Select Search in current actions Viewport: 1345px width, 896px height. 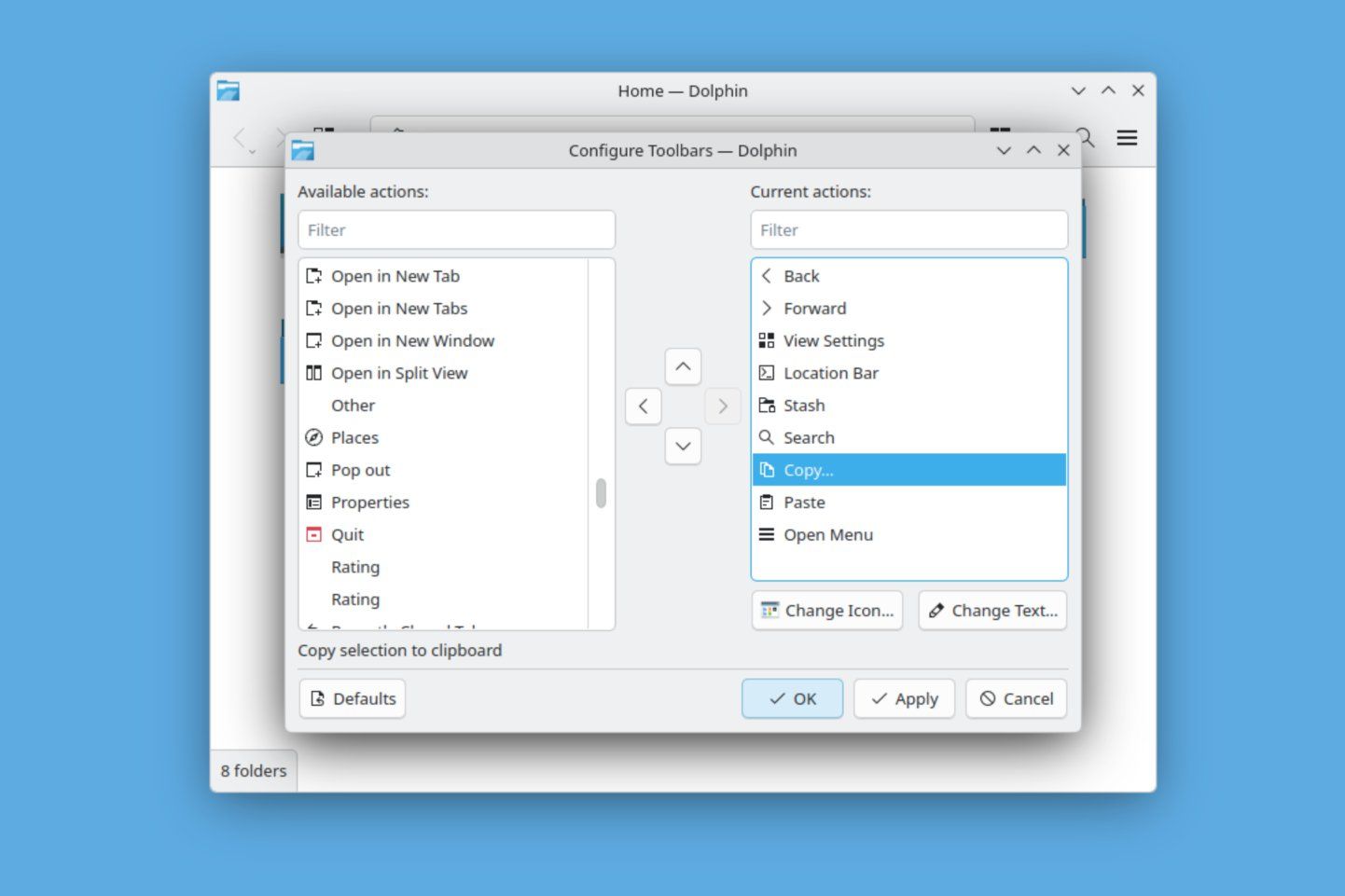[x=909, y=437]
